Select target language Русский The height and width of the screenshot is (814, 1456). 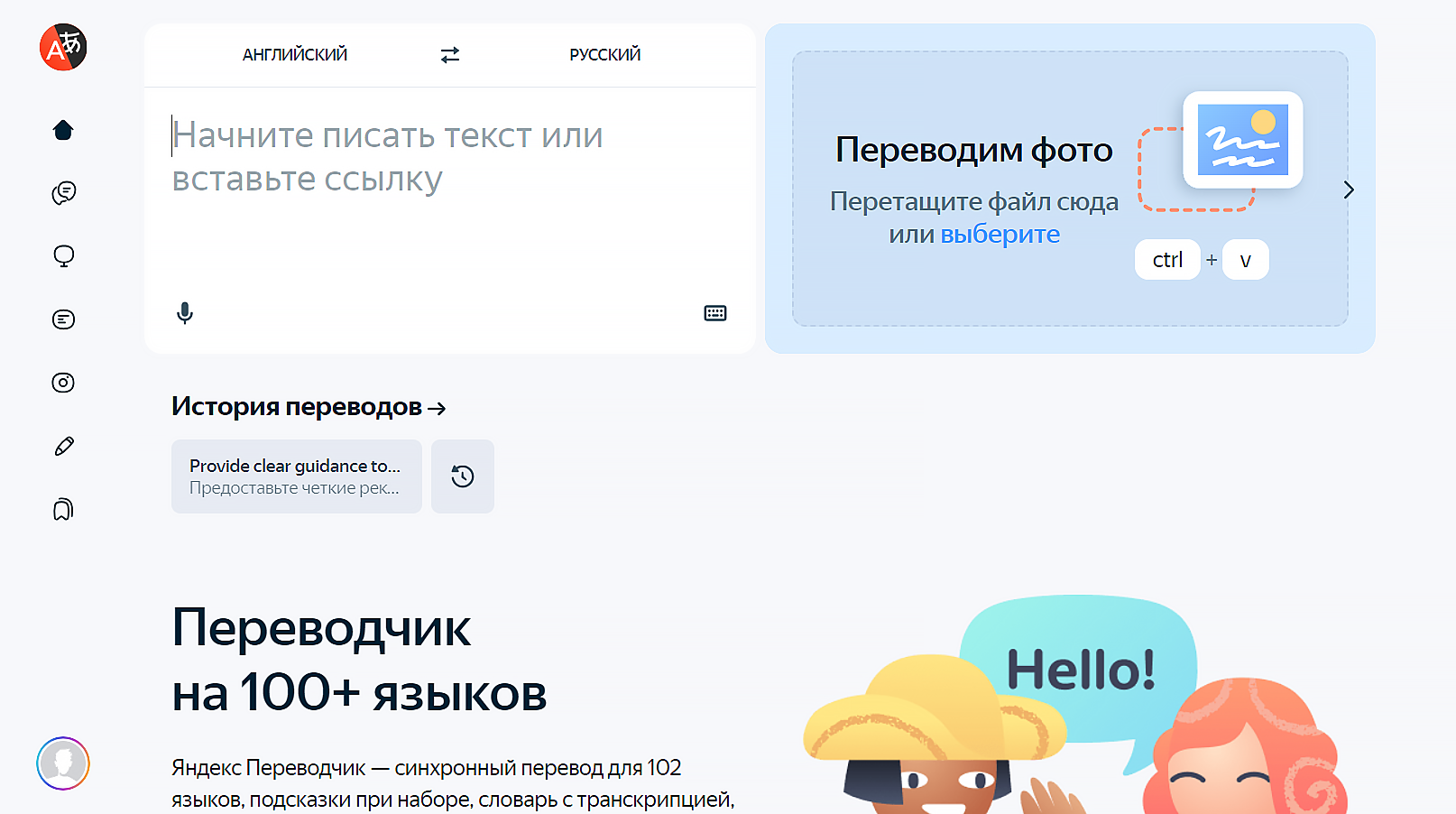605,55
